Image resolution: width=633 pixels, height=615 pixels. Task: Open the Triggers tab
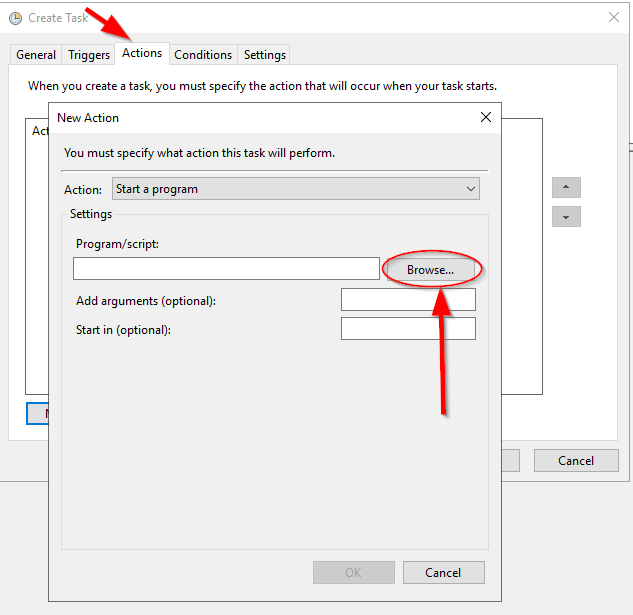coord(89,55)
